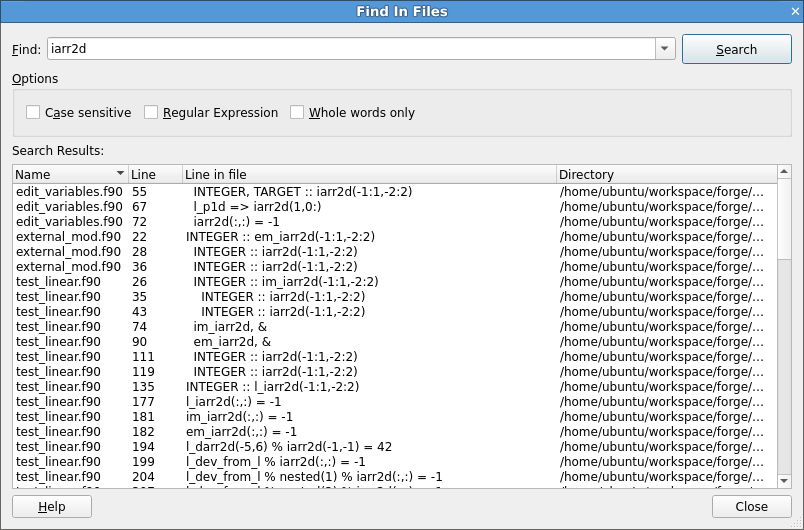Viewport: 804px width, 530px height.
Task: Enable the Case sensitive checkbox
Action: 34,113
